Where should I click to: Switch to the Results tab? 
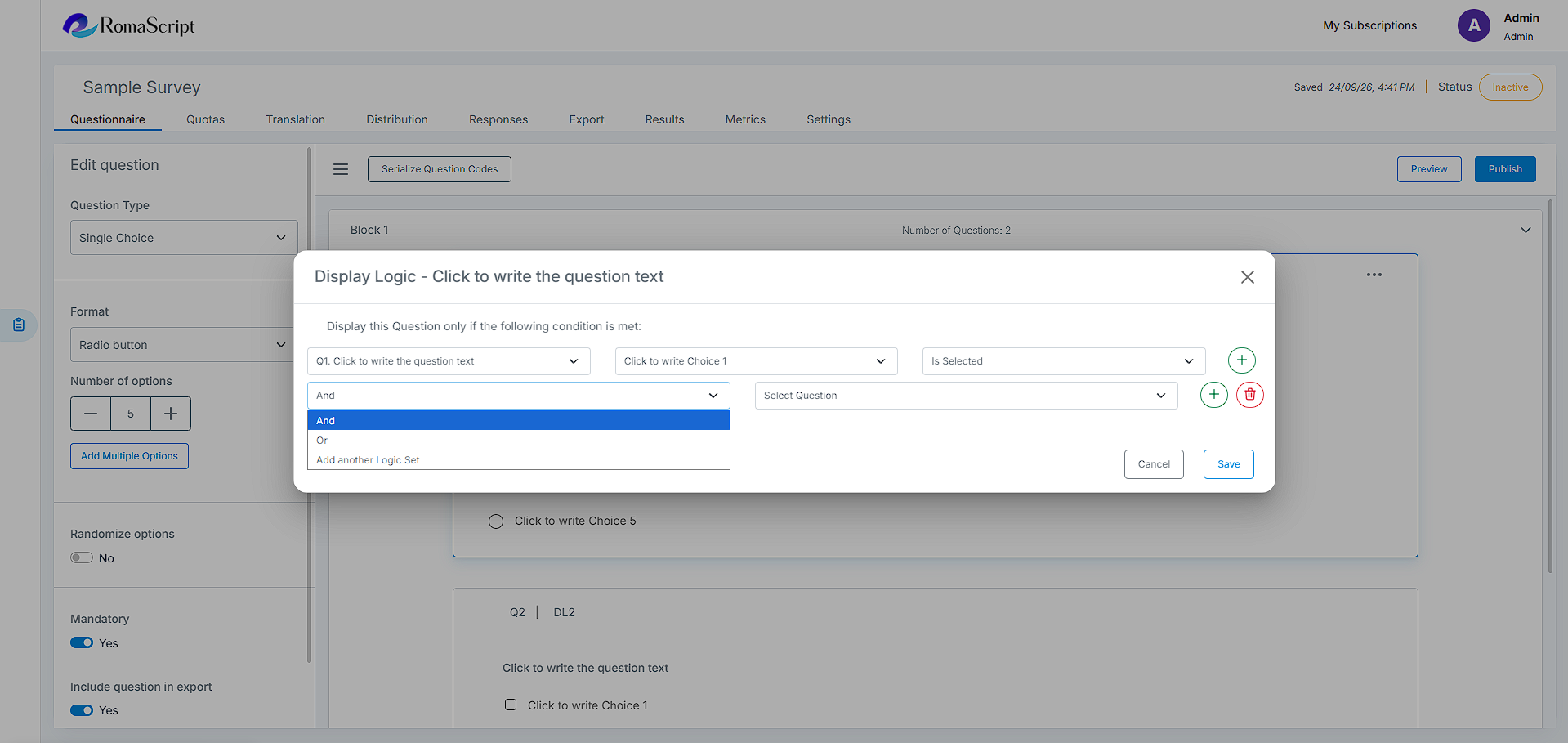(664, 119)
